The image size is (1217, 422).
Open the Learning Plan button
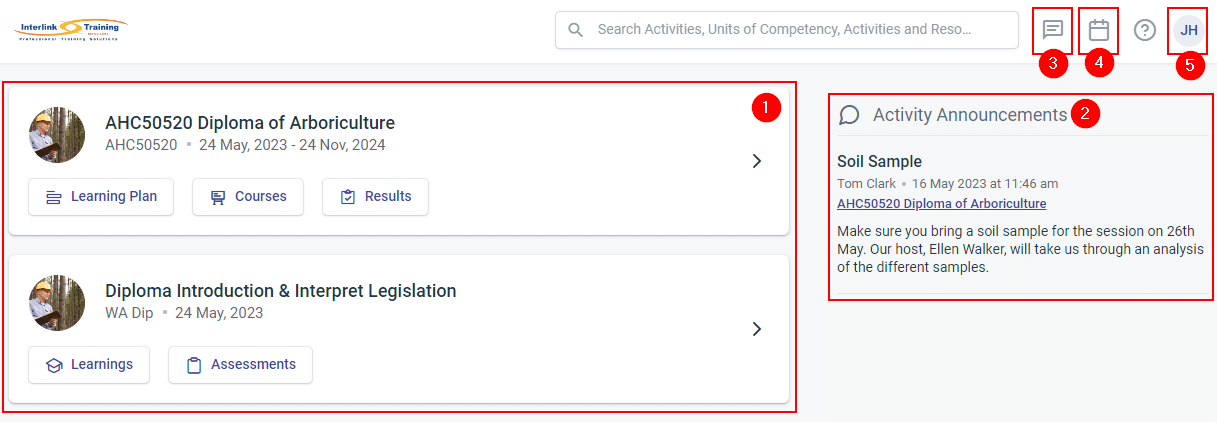pyautogui.click(x=101, y=197)
